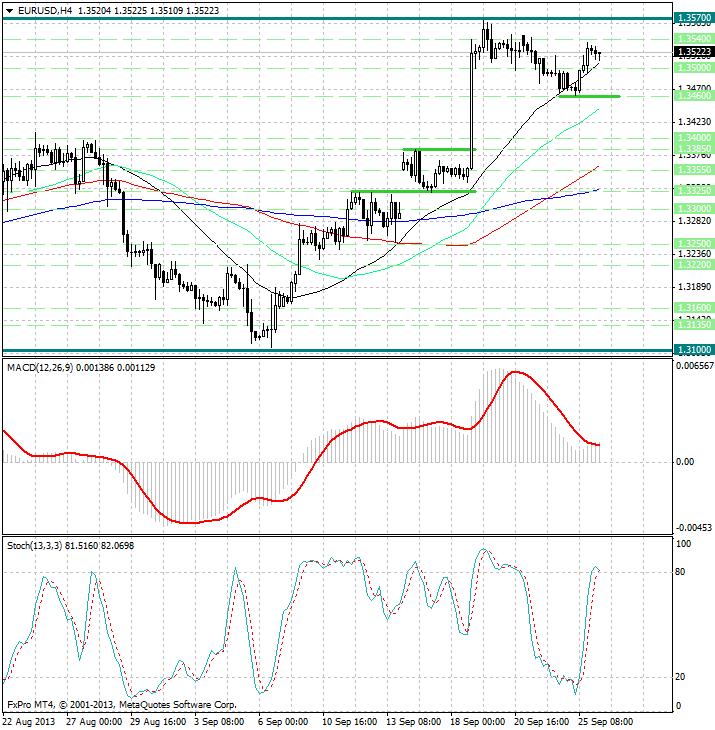The image size is (715, 730).
Task: Click the 1.32360 price axis value
Action: pyautogui.click(x=695, y=254)
